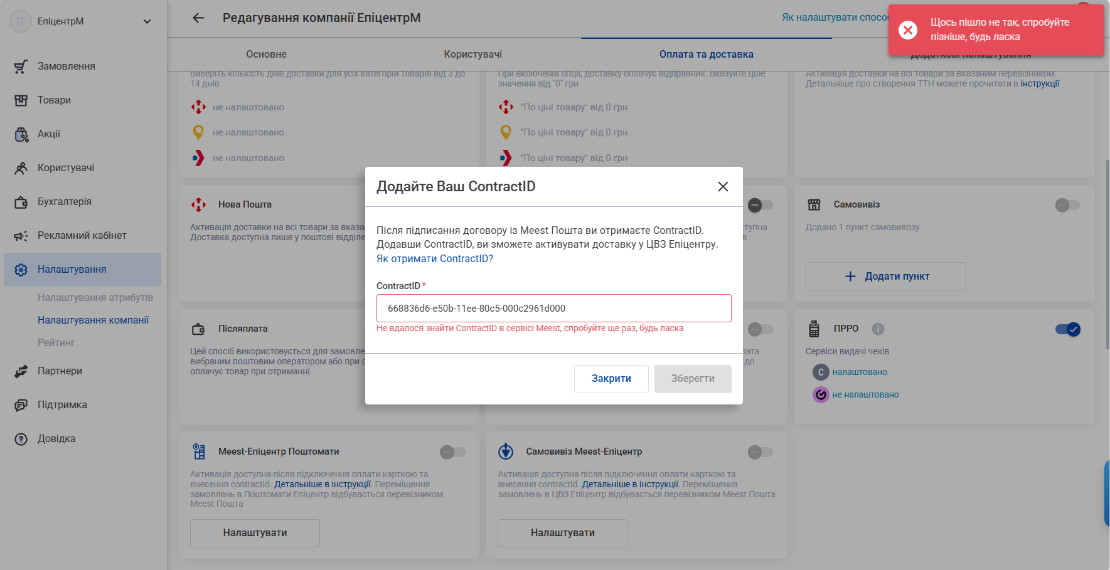Click the Зберегти button
Screen dimensions: 1110x570
click(693, 379)
